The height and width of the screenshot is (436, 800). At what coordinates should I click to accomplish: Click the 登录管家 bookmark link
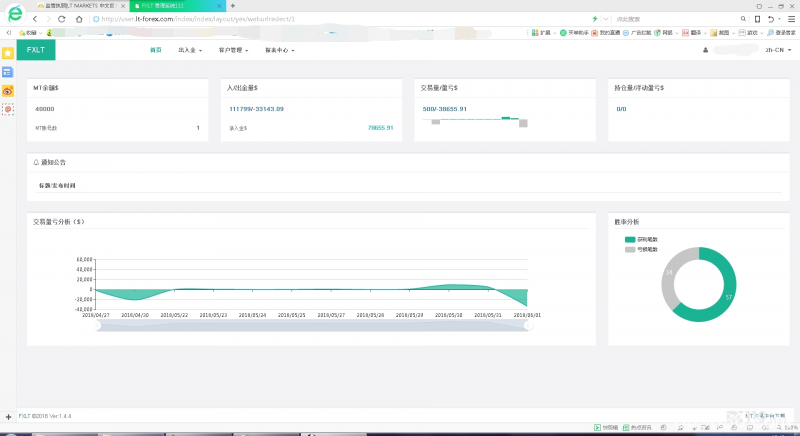point(781,33)
